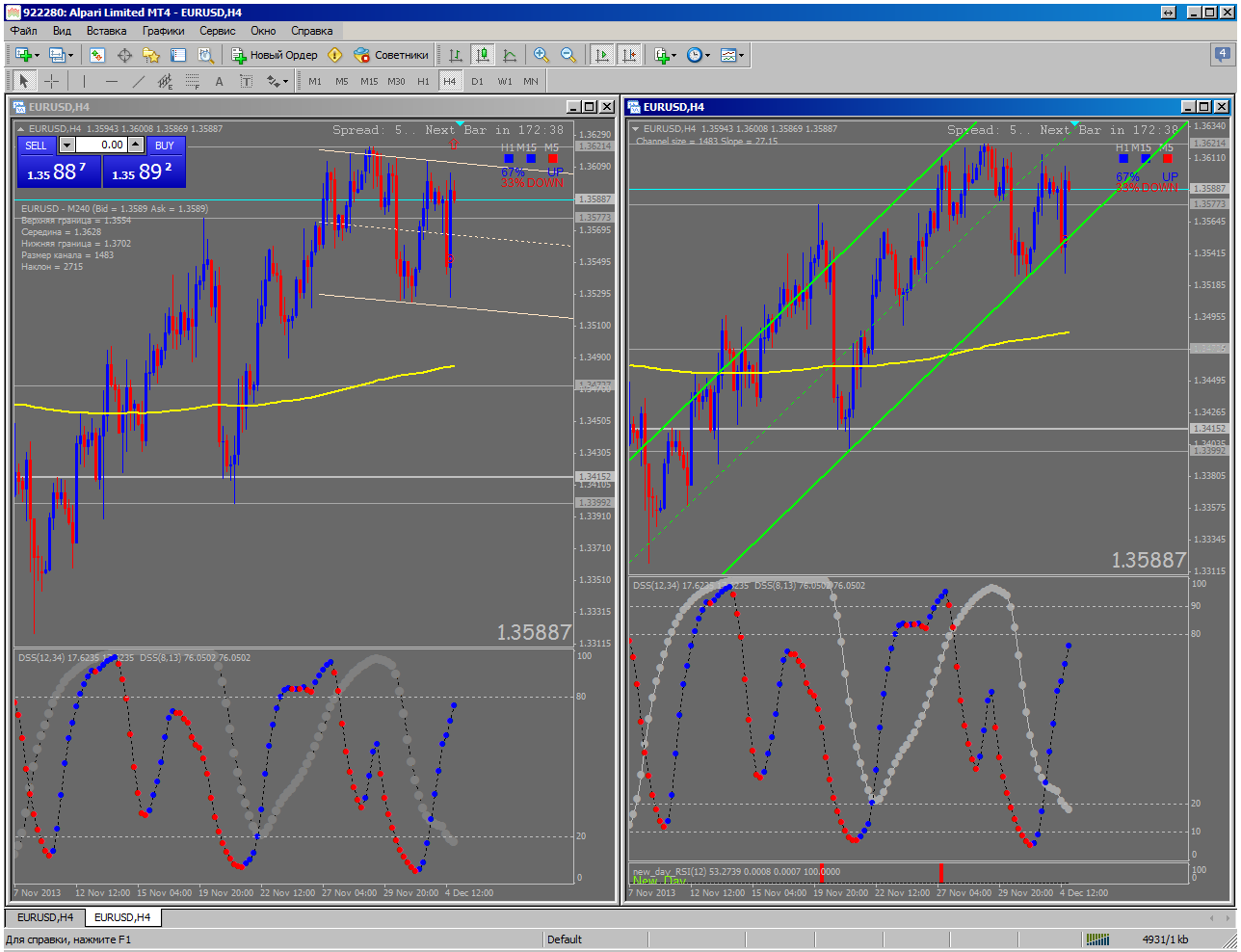The width and height of the screenshot is (1241, 952).
Task: Select the M15 timeframe
Action: [369, 82]
